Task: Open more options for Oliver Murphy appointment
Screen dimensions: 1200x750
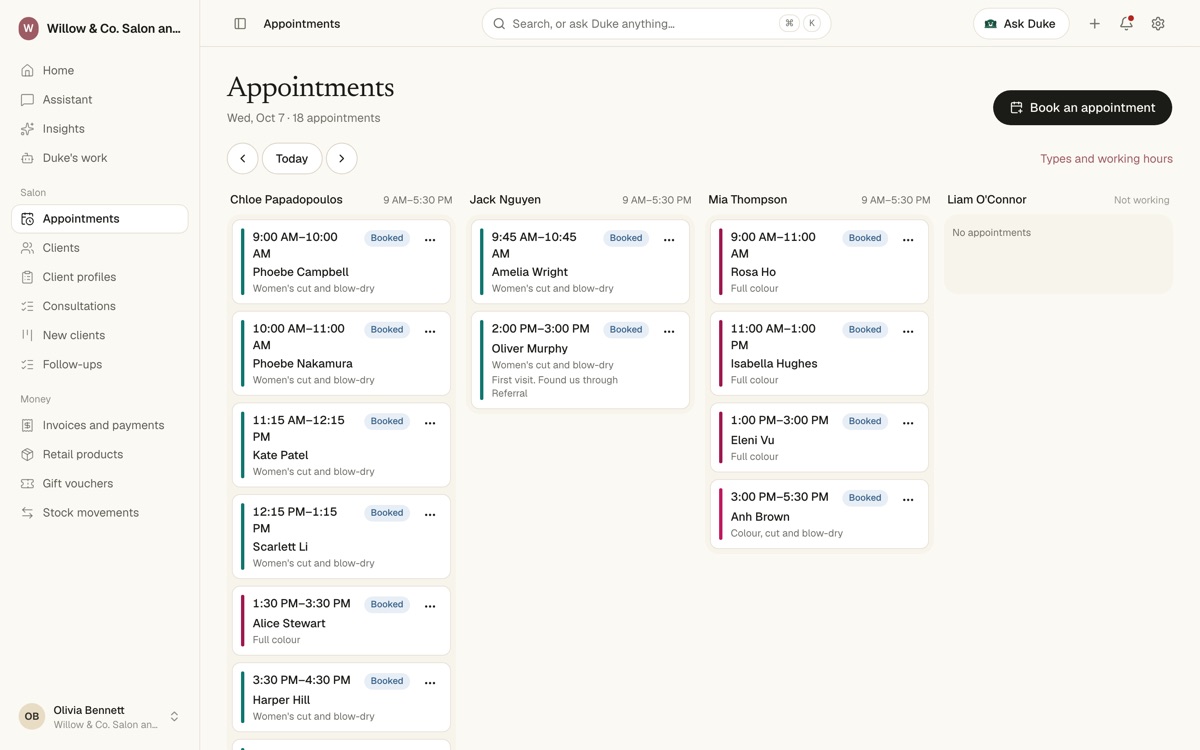Action: tap(669, 331)
